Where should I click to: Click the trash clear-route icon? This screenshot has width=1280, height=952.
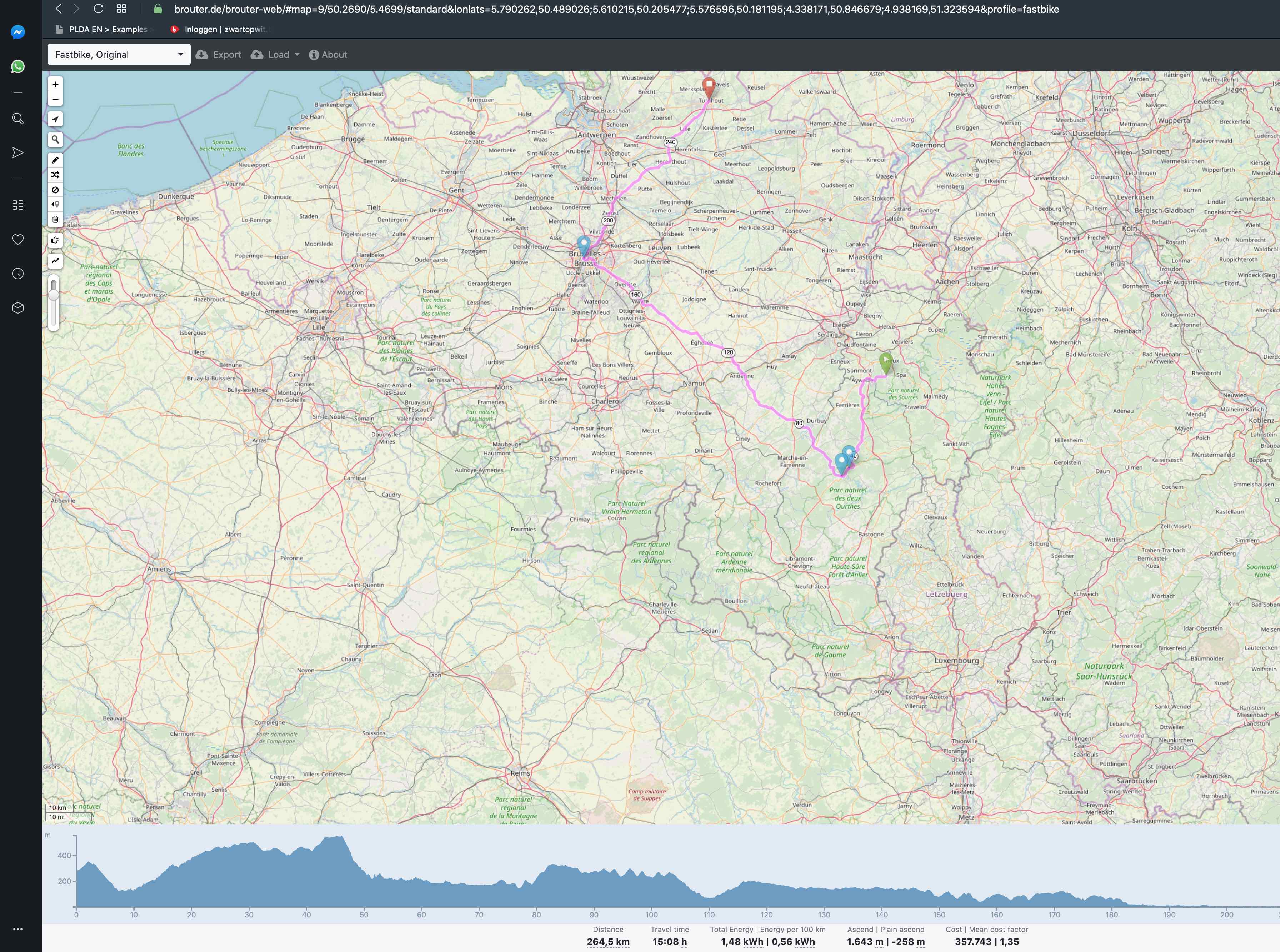pyautogui.click(x=55, y=219)
